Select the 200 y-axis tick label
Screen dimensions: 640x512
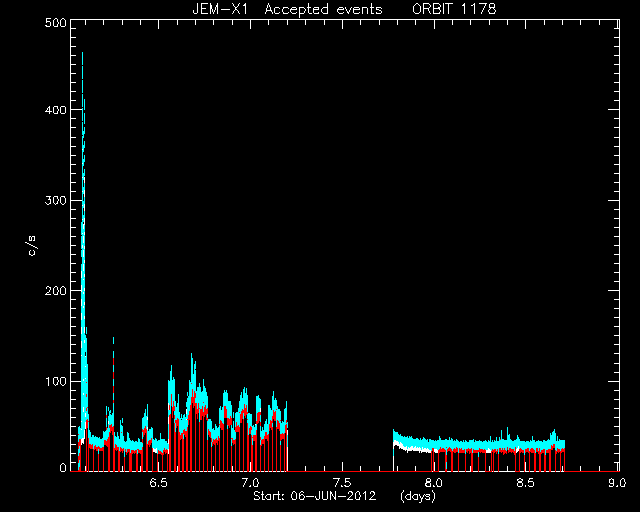55,291
